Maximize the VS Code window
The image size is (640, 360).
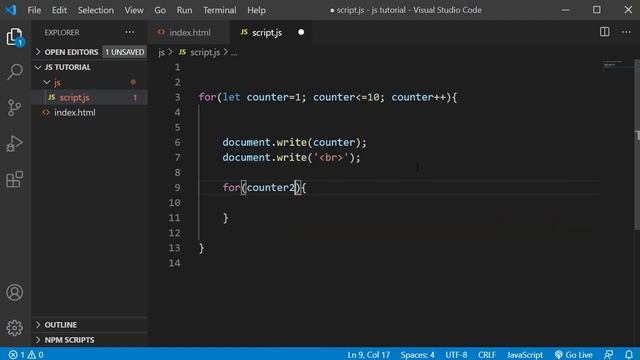coord(597,10)
